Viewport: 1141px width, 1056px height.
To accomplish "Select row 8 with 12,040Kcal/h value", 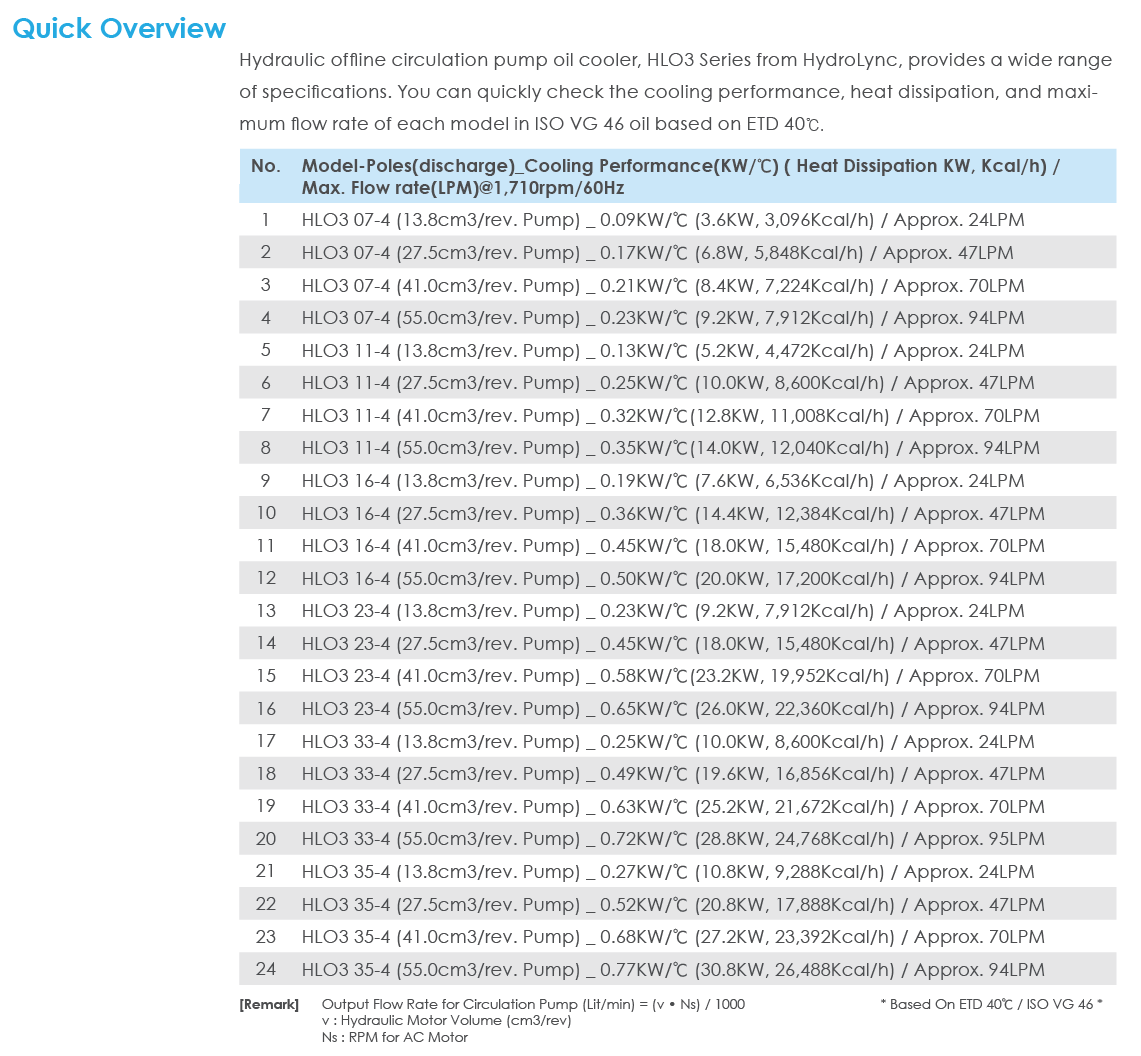I will pos(670,448).
